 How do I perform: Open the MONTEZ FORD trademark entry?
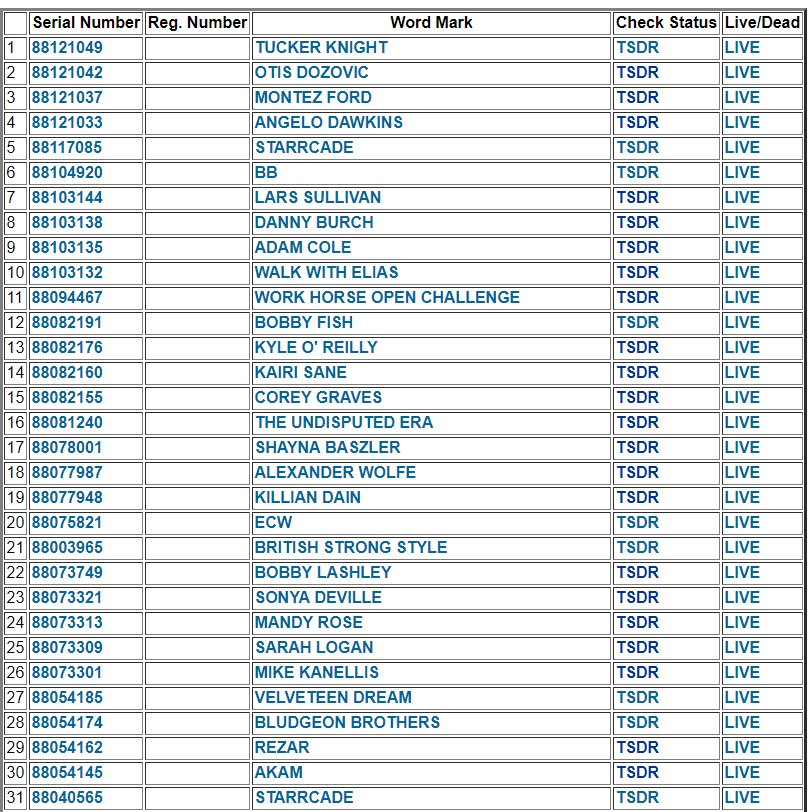(313, 97)
